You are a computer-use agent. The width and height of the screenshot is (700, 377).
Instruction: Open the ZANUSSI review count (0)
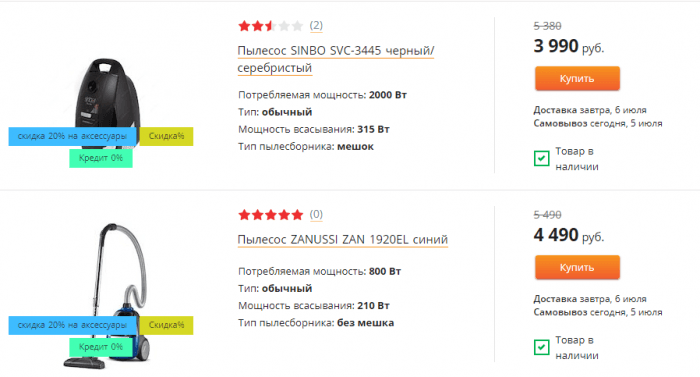tap(316, 214)
